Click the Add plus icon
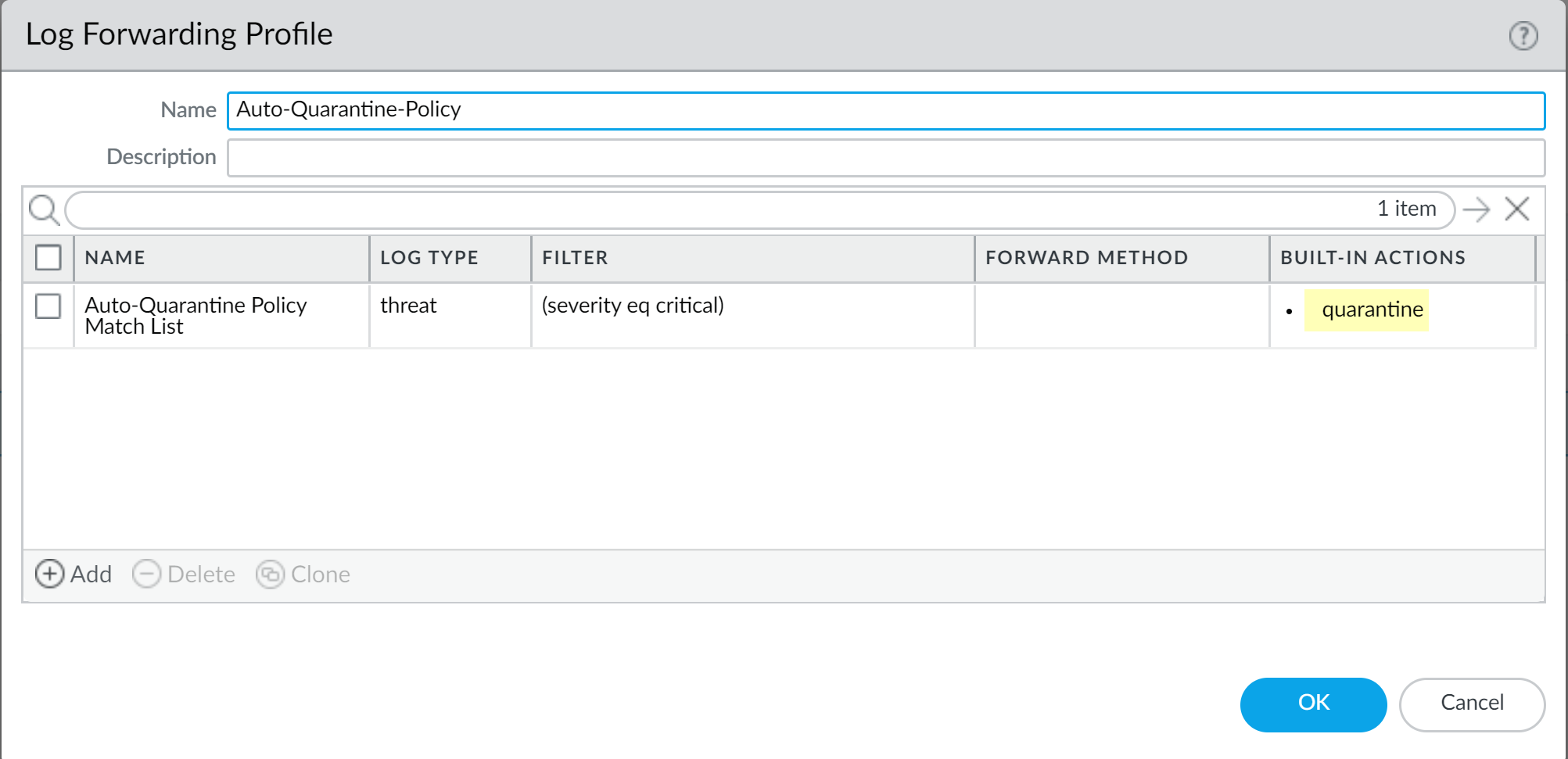The width and height of the screenshot is (1568, 759). tap(50, 575)
